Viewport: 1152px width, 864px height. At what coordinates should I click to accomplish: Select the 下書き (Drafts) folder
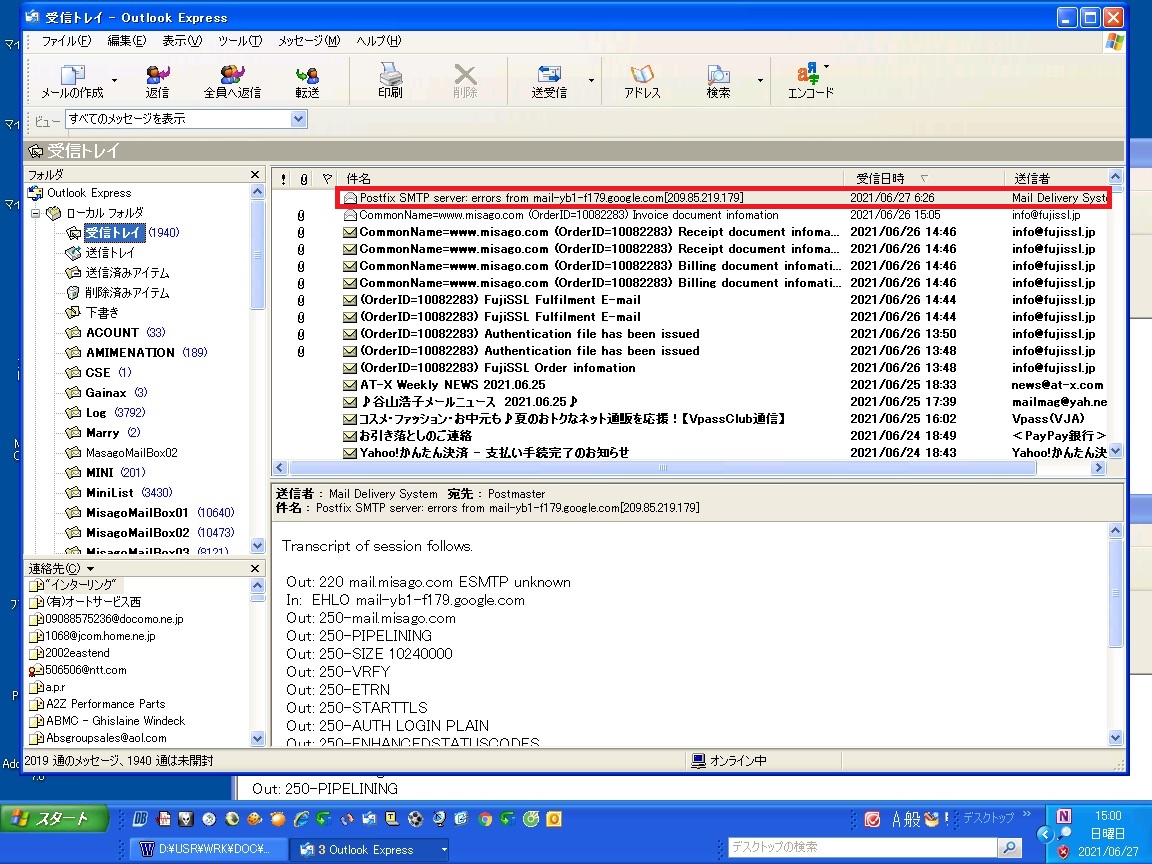pos(93,312)
